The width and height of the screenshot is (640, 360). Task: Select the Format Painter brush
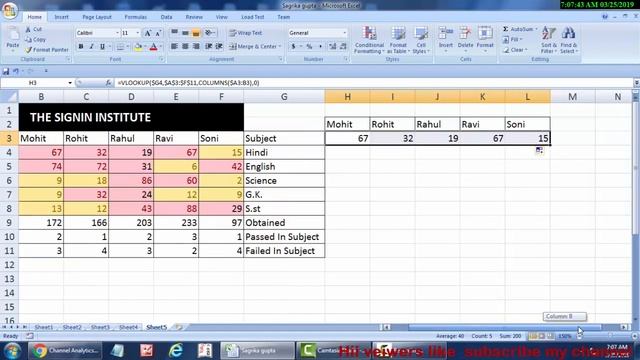(28, 50)
